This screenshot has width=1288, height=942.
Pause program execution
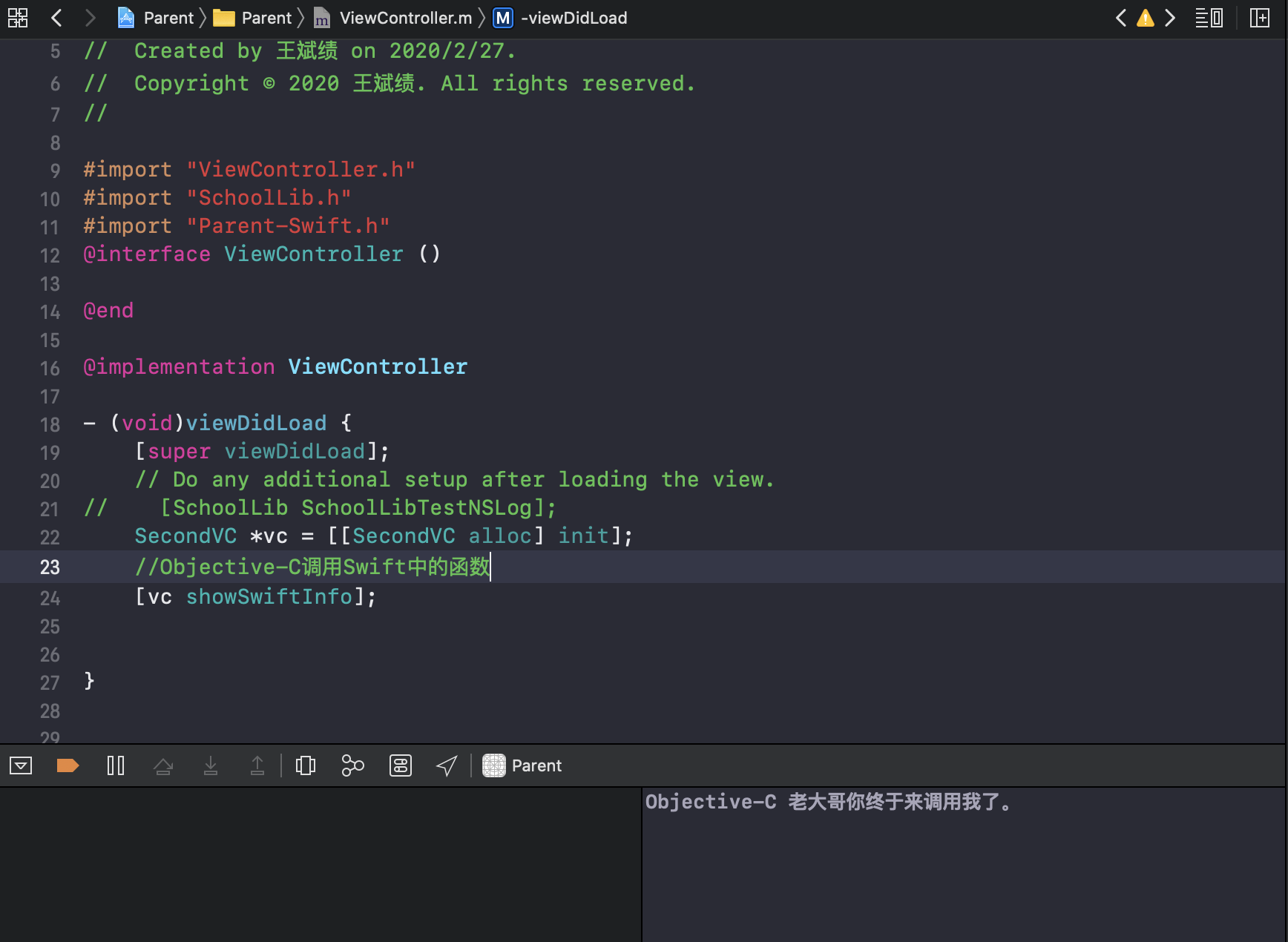click(116, 765)
